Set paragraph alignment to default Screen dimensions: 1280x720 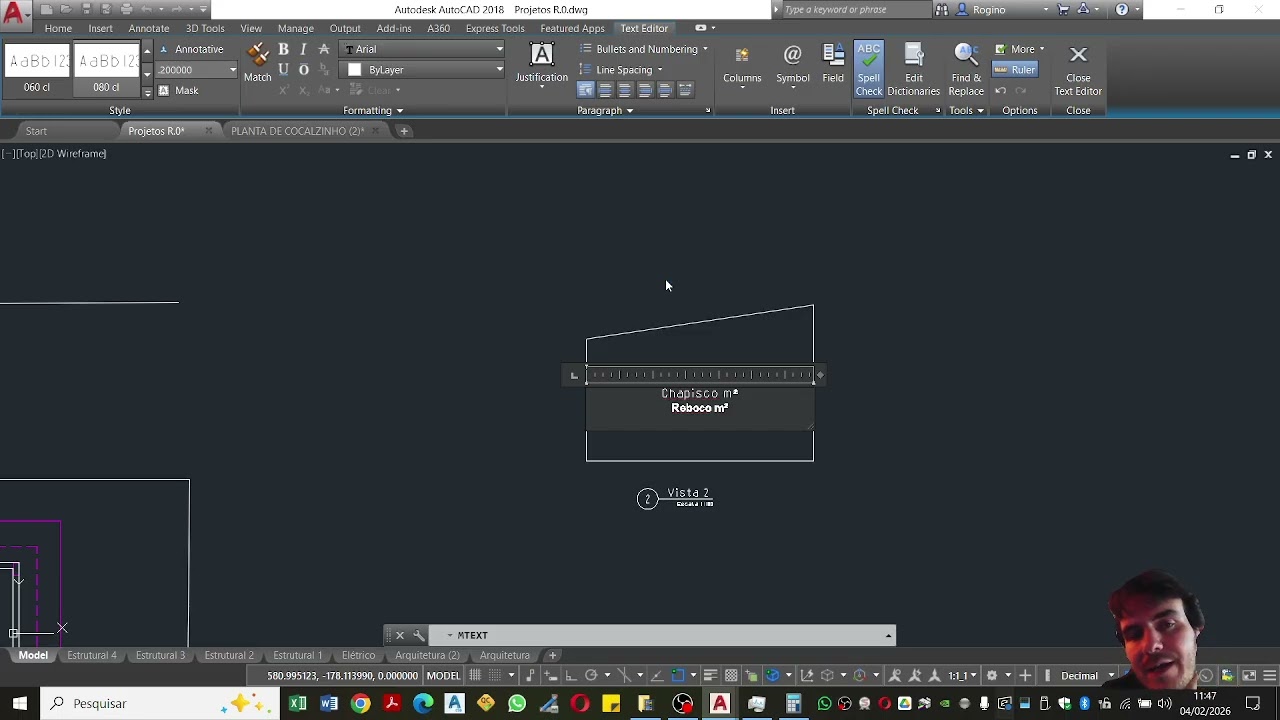[585, 90]
